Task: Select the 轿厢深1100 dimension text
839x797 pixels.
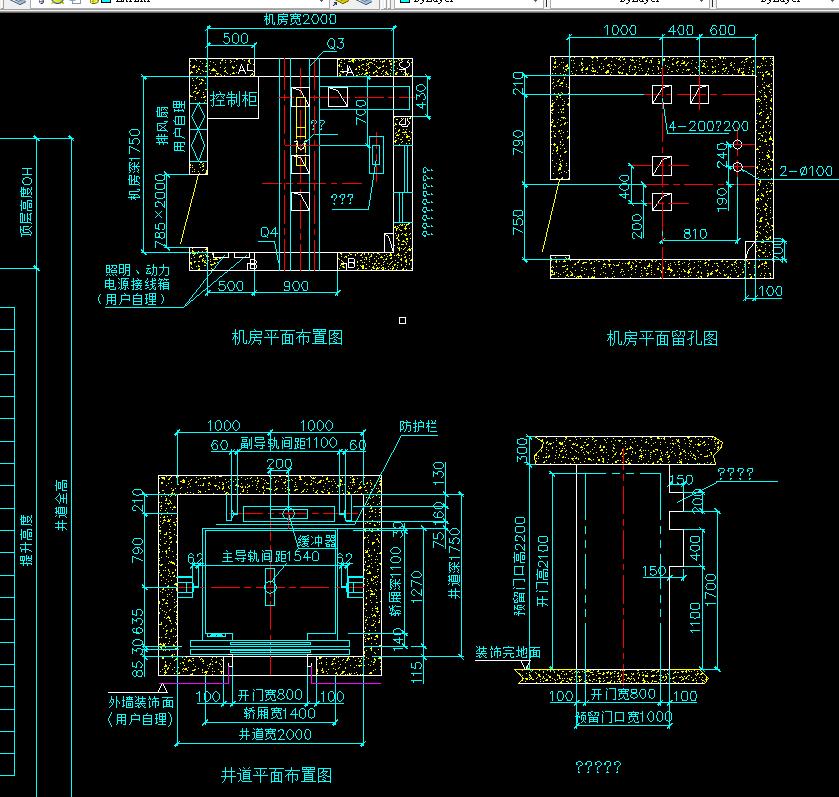Action: click(x=395, y=581)
